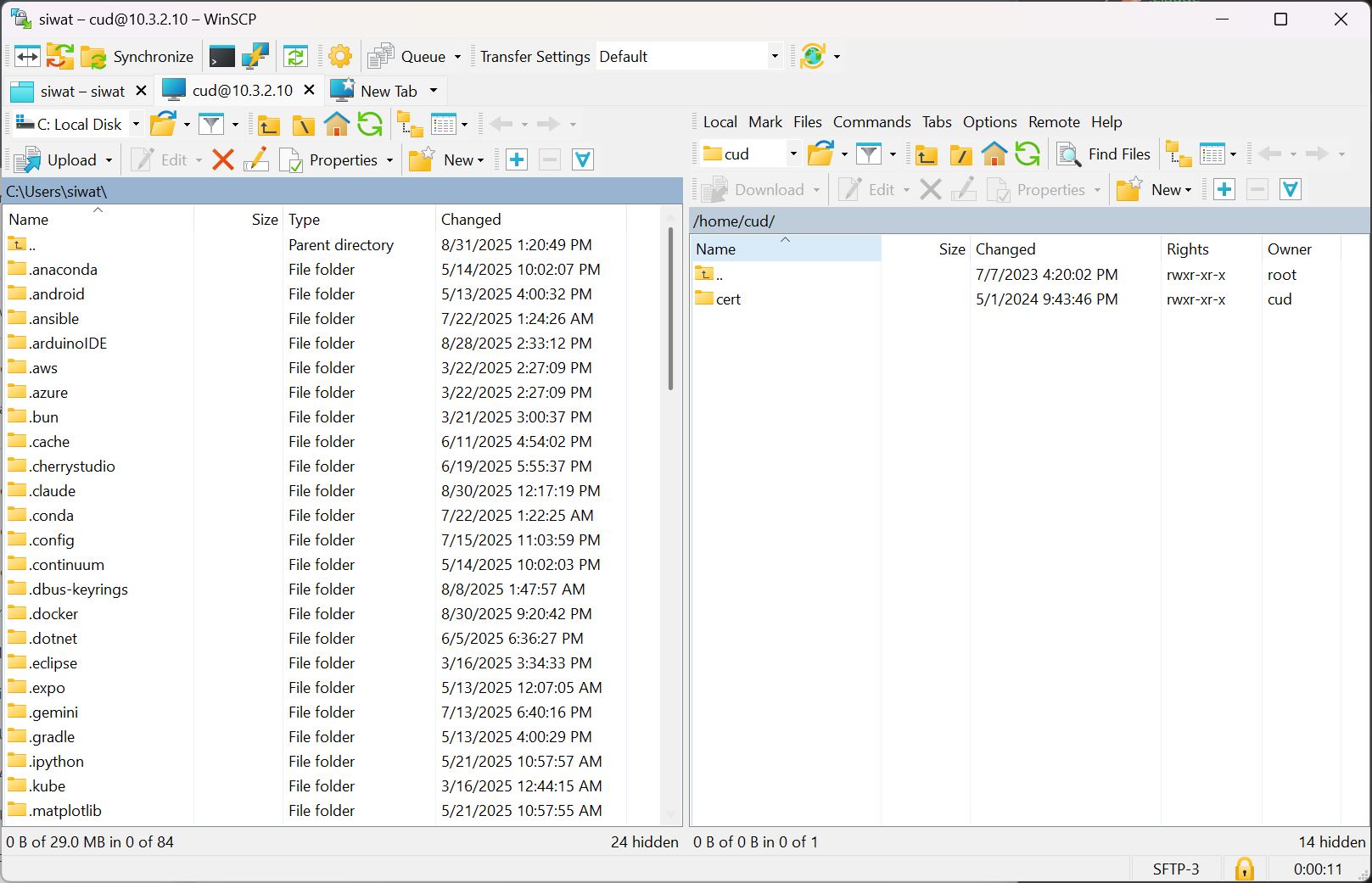
Task: Expand the Upload dropdown arrow
Action: click(109, 160)
